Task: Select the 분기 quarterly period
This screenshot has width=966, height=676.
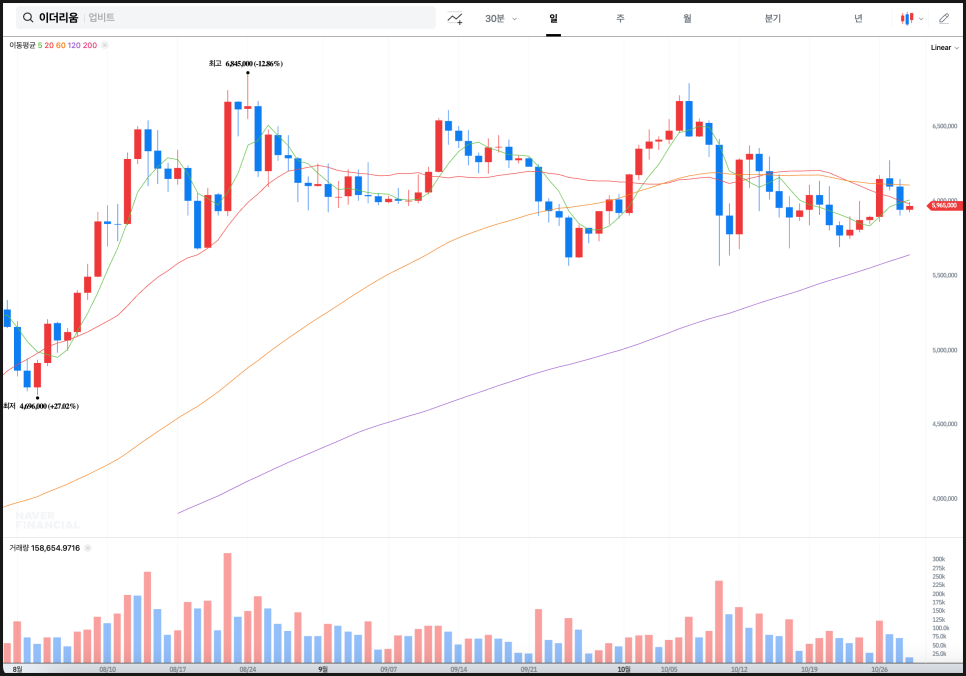Action: pos(772,18)
